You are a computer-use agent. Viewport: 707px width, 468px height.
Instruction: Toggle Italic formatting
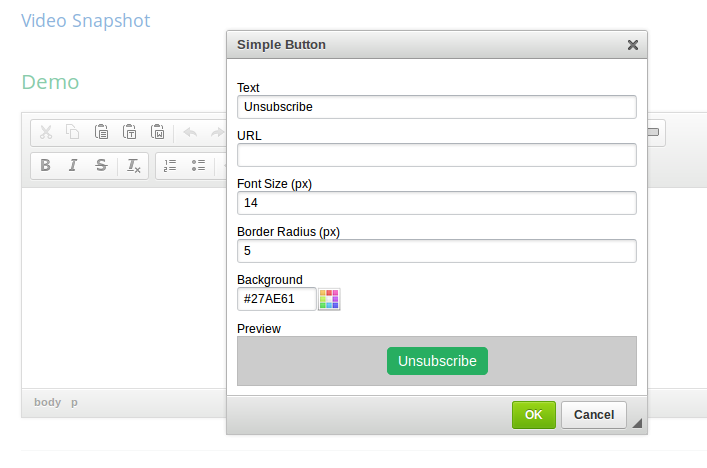[73, 166]
